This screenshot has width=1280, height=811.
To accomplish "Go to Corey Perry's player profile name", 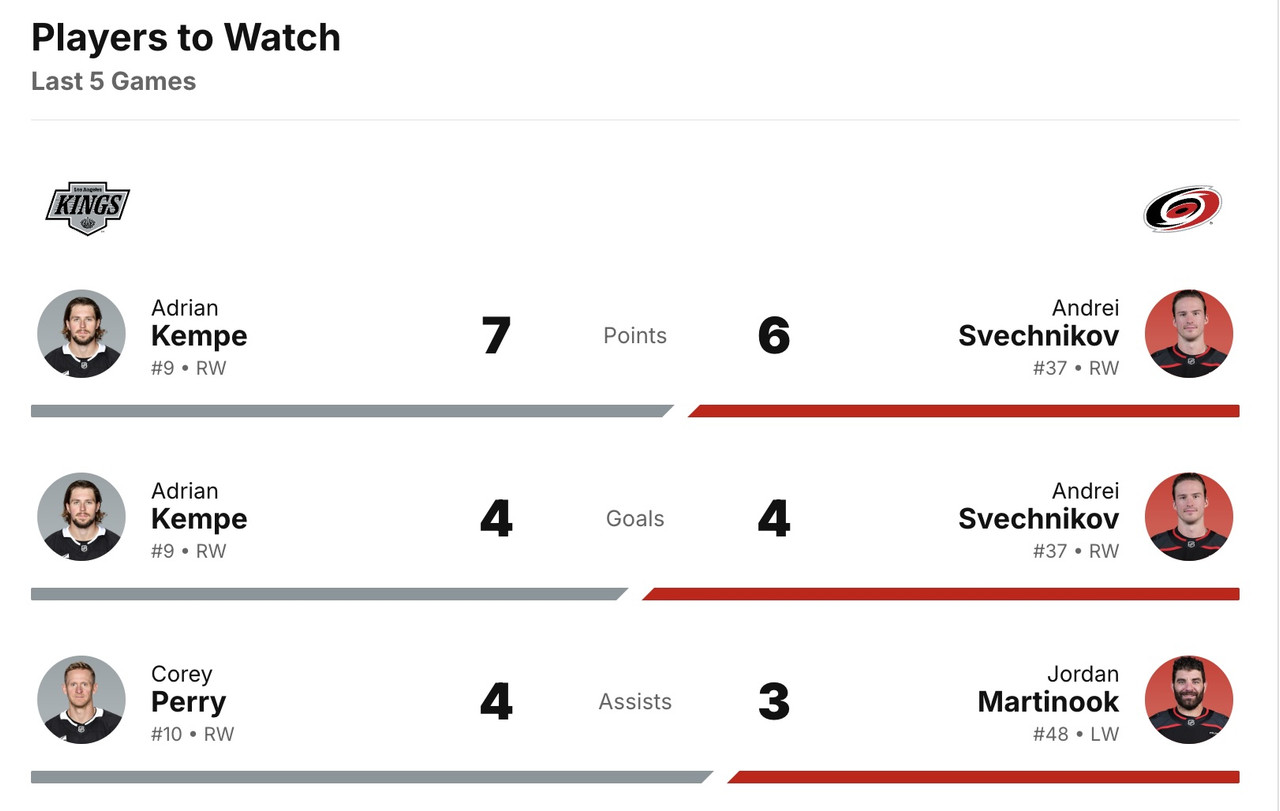I will click(x=188, y=690).
